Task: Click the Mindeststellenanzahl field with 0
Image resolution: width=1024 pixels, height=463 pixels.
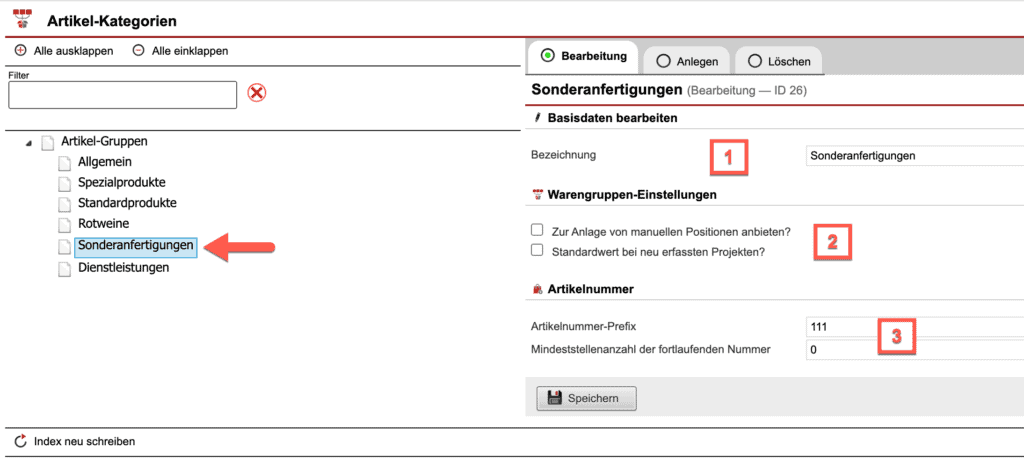Action: tap(914, 350)
